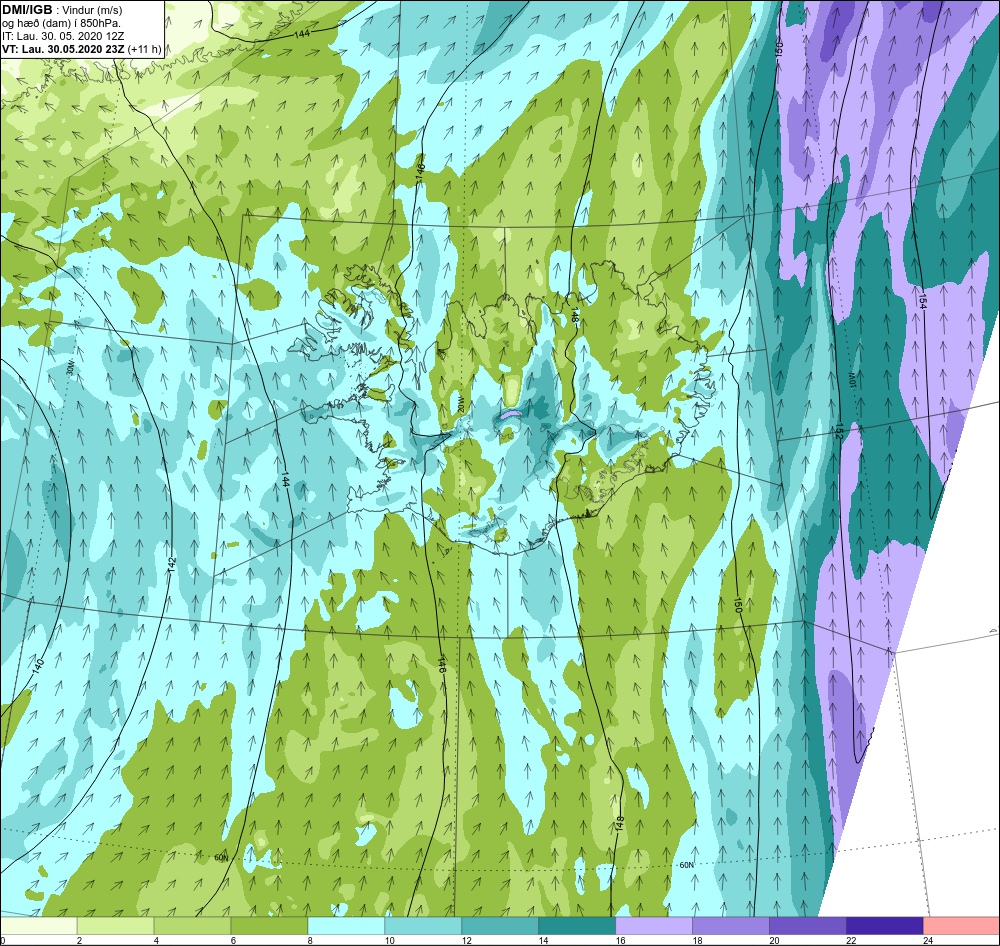Image resolution: width=1000 pixels, height=946 pixels.
Task: Click the '10W' longitude label
Action: [851, 380]
